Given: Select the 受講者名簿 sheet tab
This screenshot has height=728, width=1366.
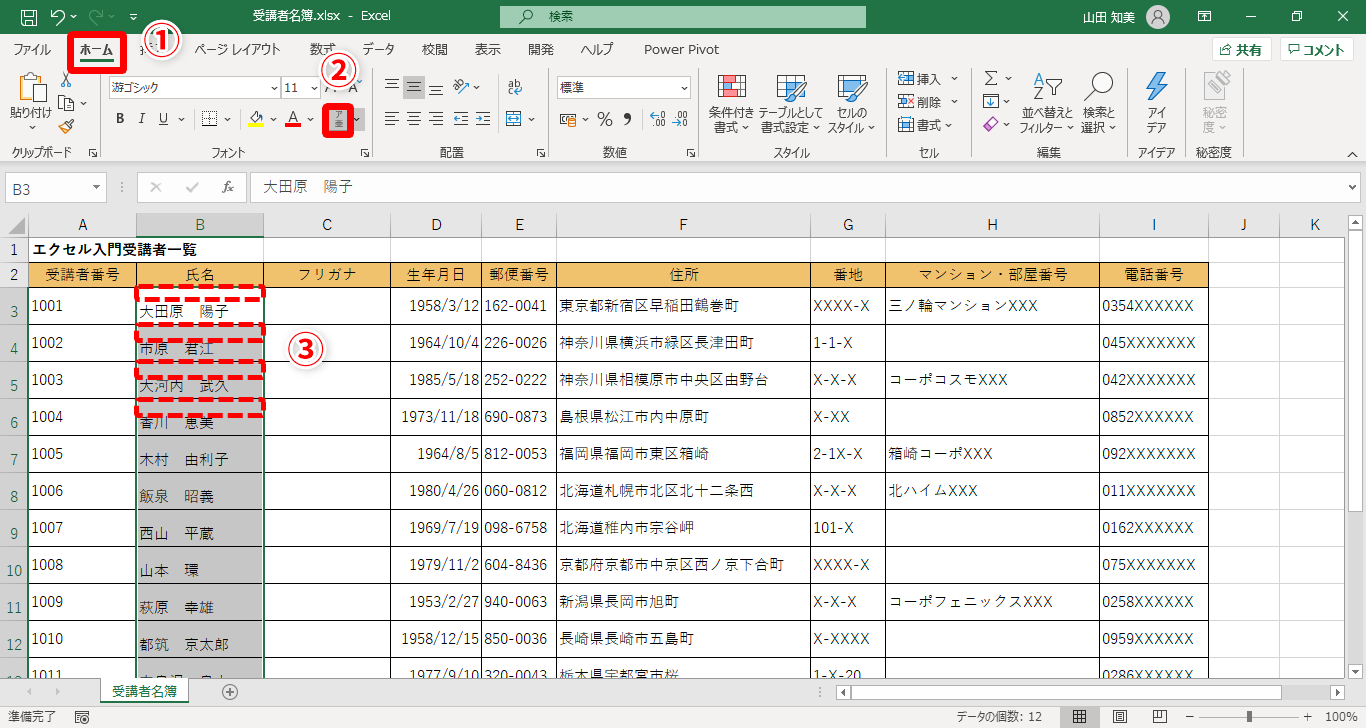Looking at the screenshot, I should pos(144,691).
